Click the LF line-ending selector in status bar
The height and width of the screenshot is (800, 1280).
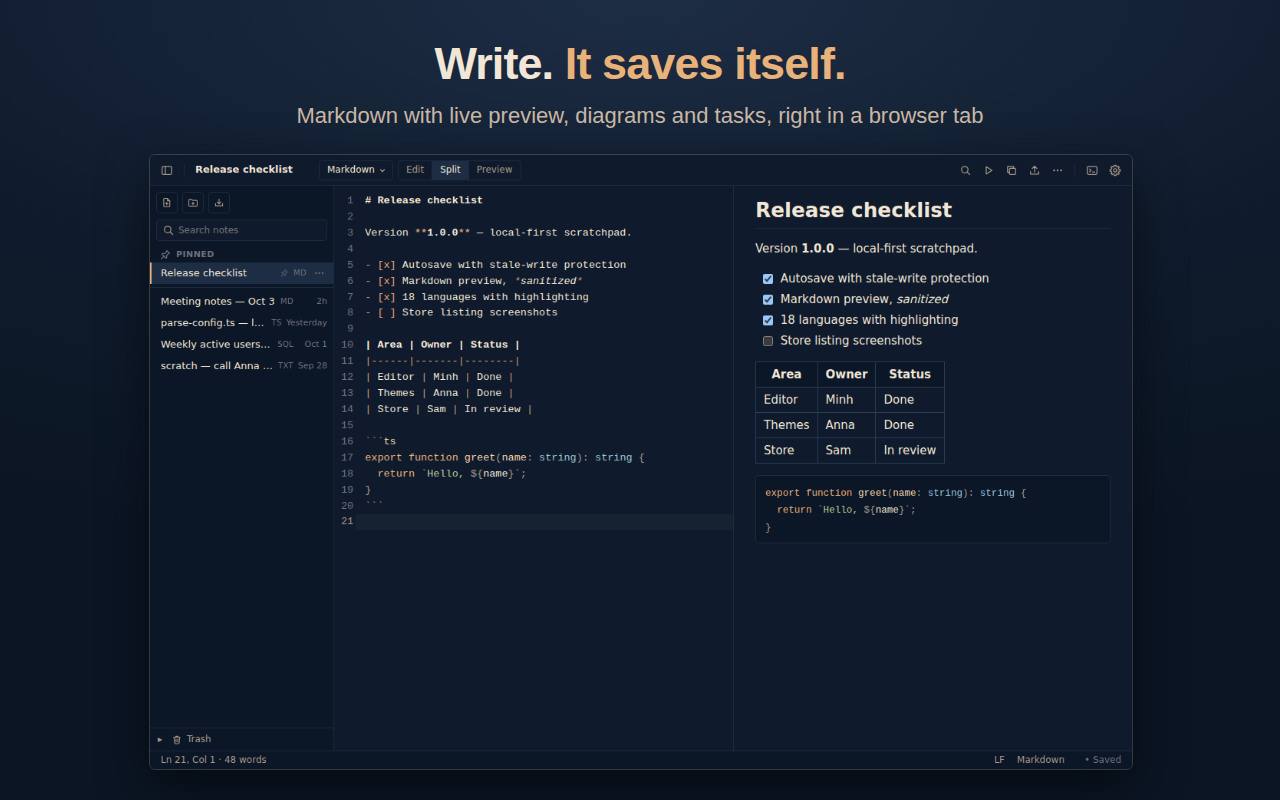tap(999, 760)
